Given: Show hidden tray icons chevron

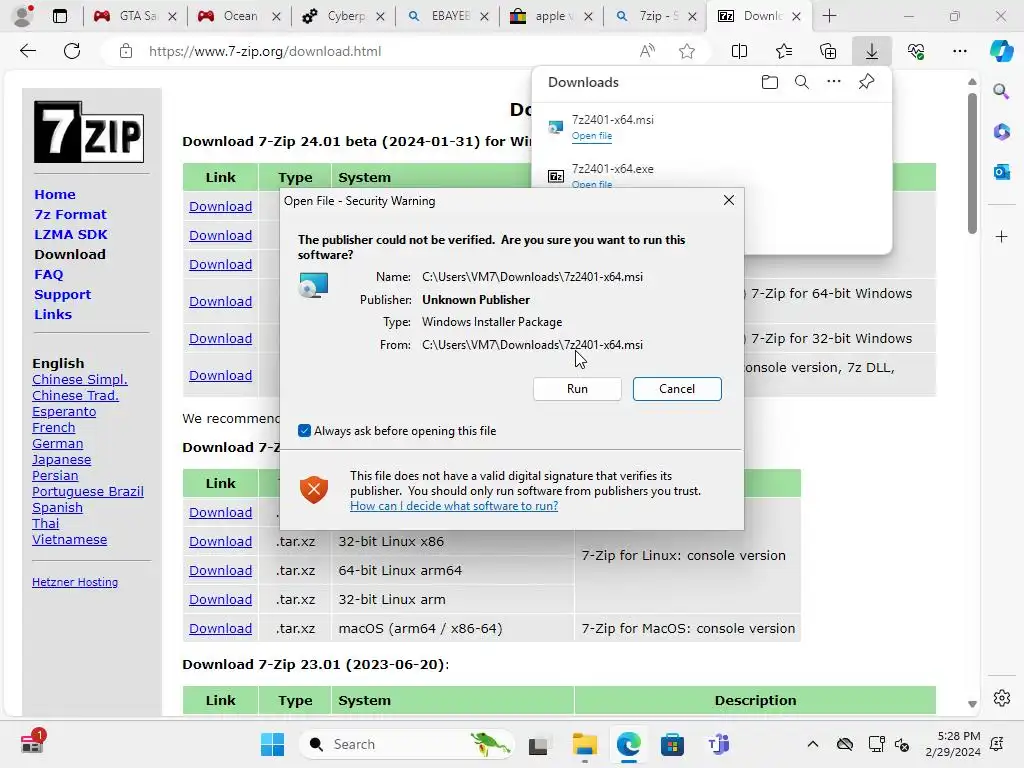Looking at the screenshot, I should pos(812,744).
